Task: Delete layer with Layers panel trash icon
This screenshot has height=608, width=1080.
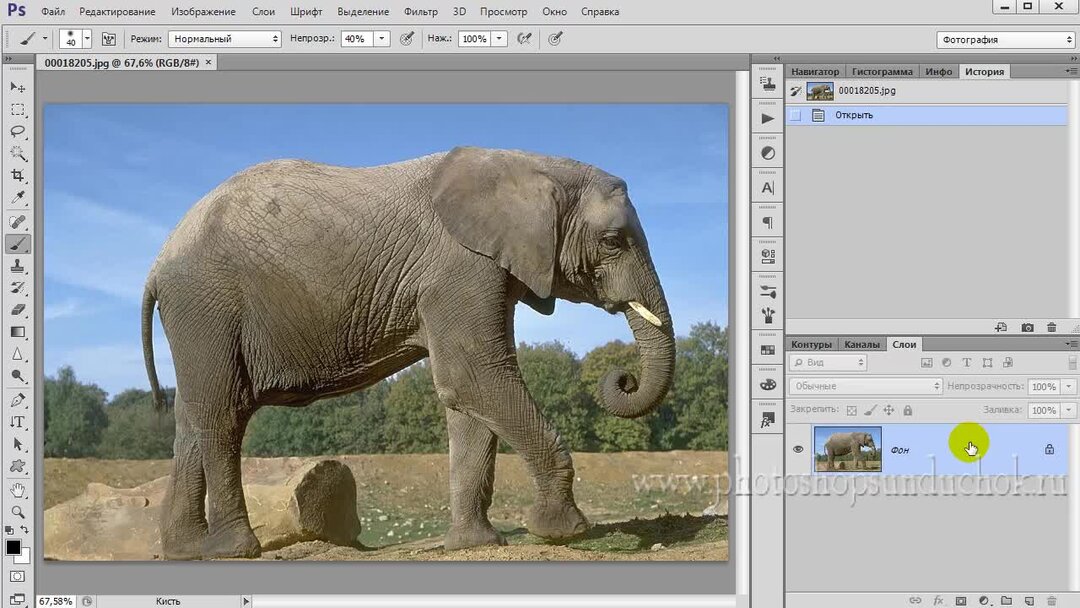Action: point(1051,601)
